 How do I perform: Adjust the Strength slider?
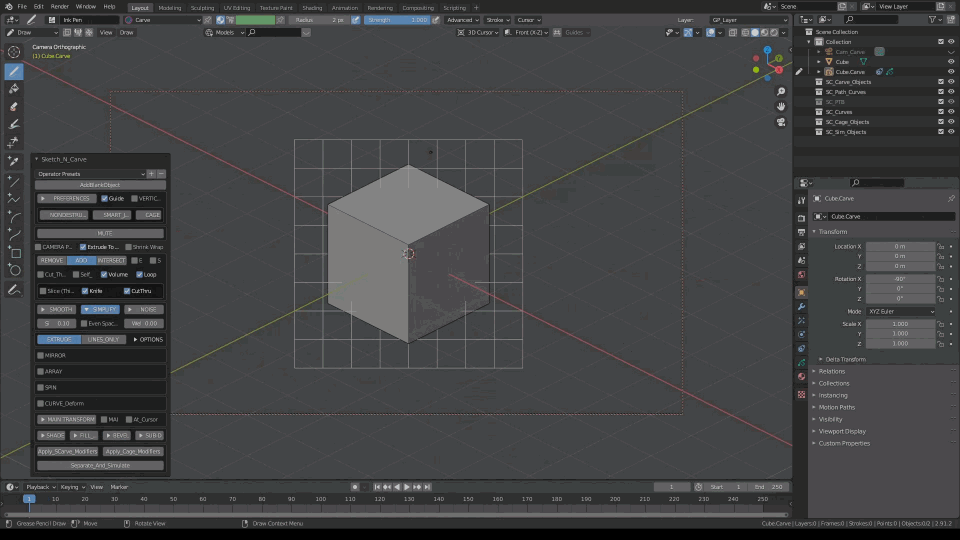coord(397,20)
